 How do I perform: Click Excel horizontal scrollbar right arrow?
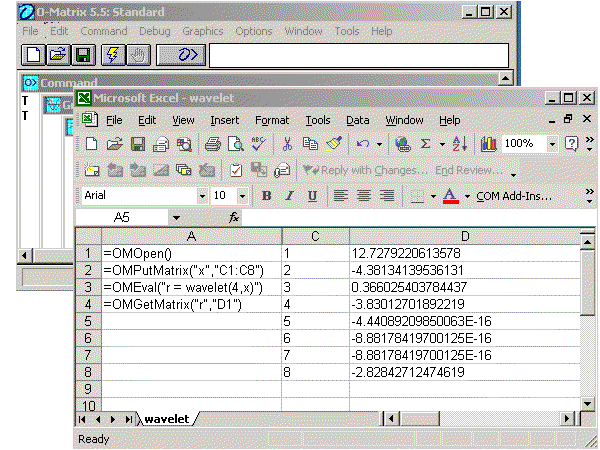[568, 419]
